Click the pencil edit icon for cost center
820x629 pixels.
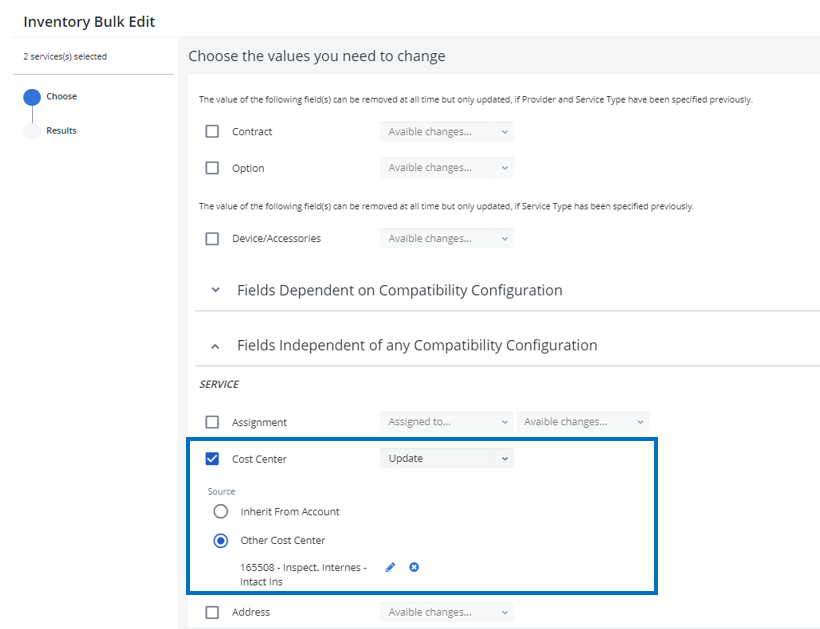[x=390, y=567]
